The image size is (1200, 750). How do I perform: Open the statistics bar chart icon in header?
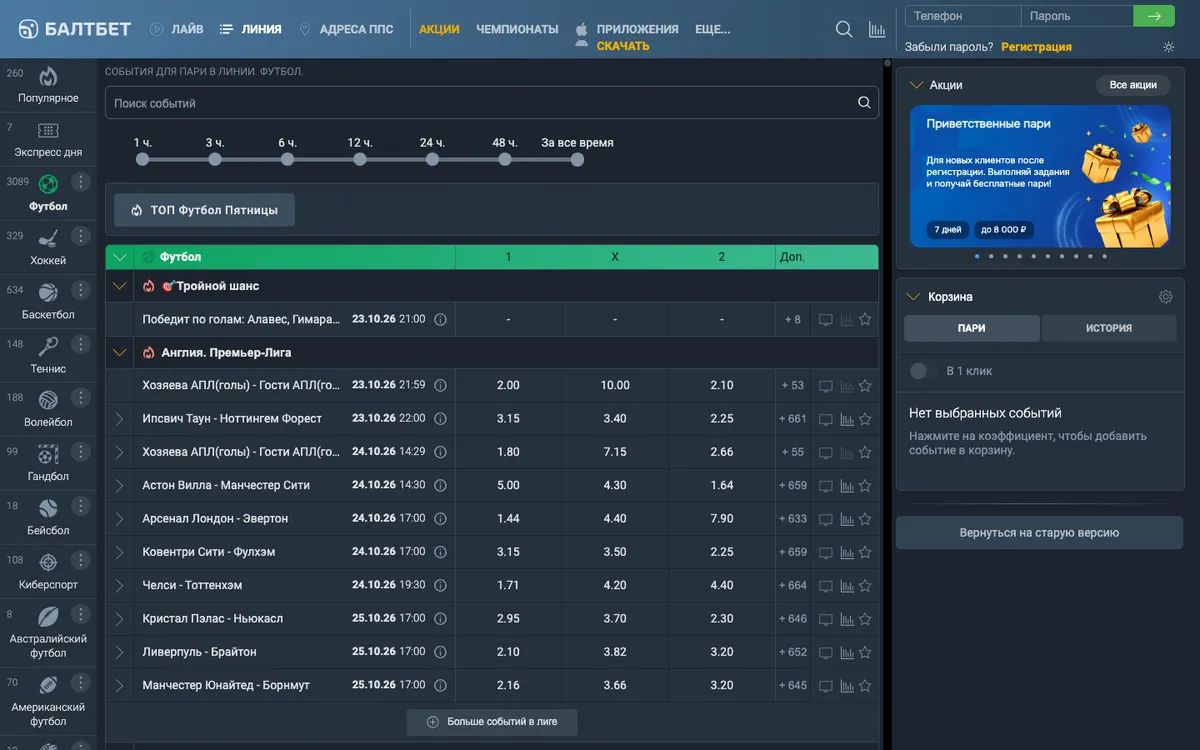click(x=877, y=29)
